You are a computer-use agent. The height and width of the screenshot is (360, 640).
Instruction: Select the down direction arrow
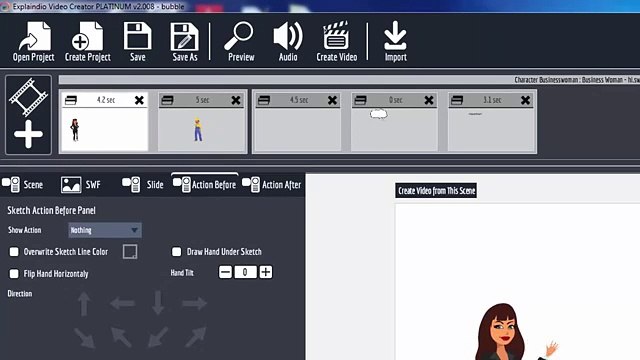(158, 302)
